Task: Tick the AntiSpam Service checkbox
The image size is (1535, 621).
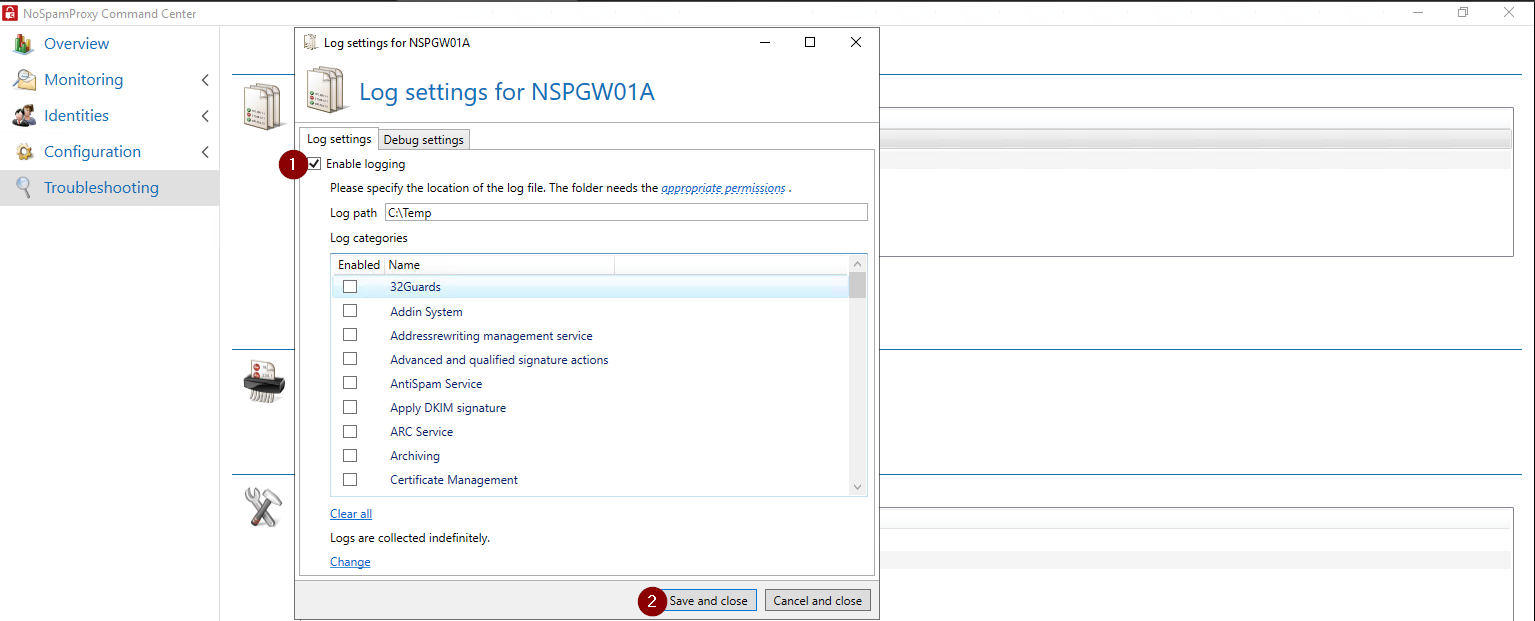Action: [x=350, y=383]
